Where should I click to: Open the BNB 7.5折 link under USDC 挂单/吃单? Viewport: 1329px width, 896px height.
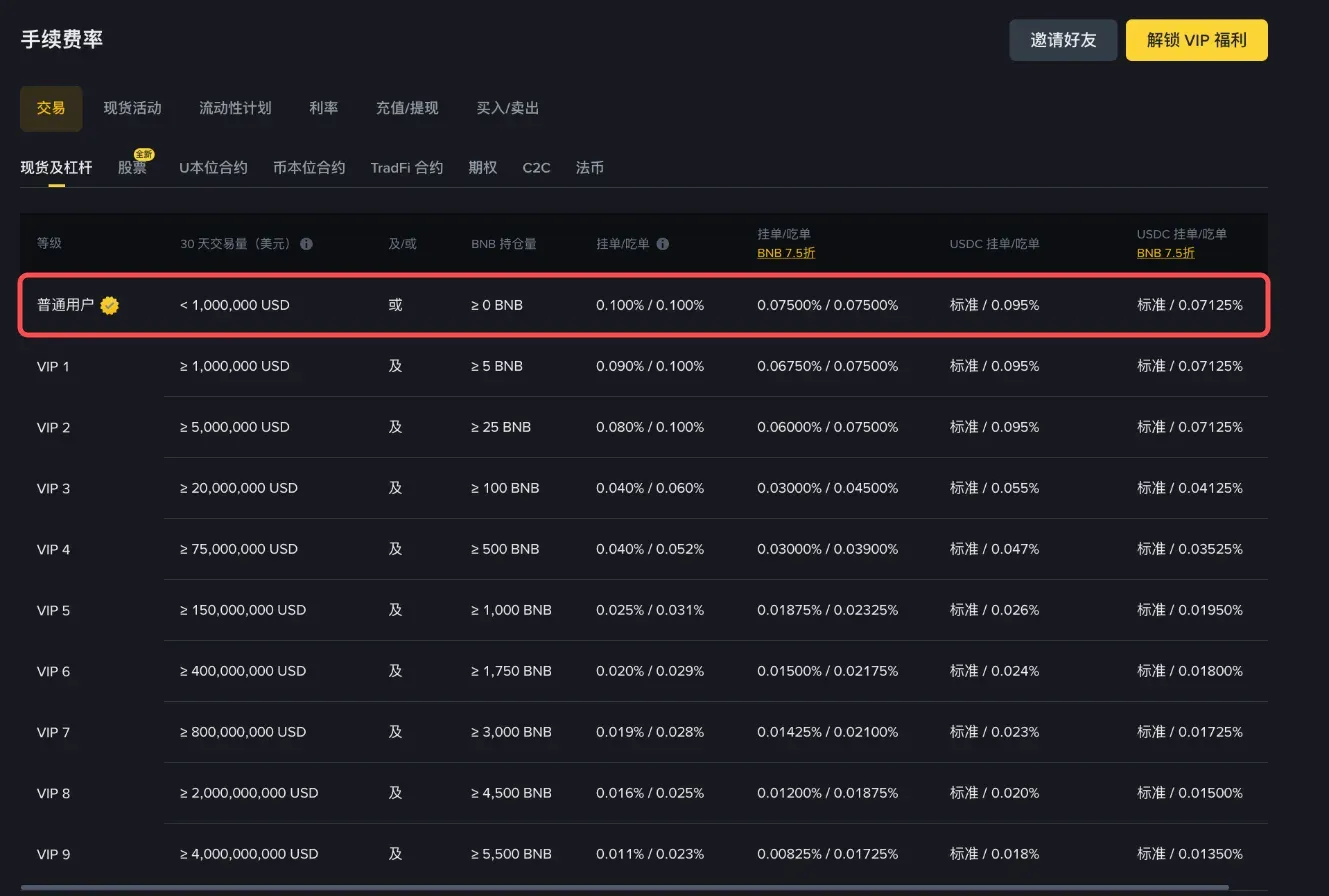[1166, 253]
